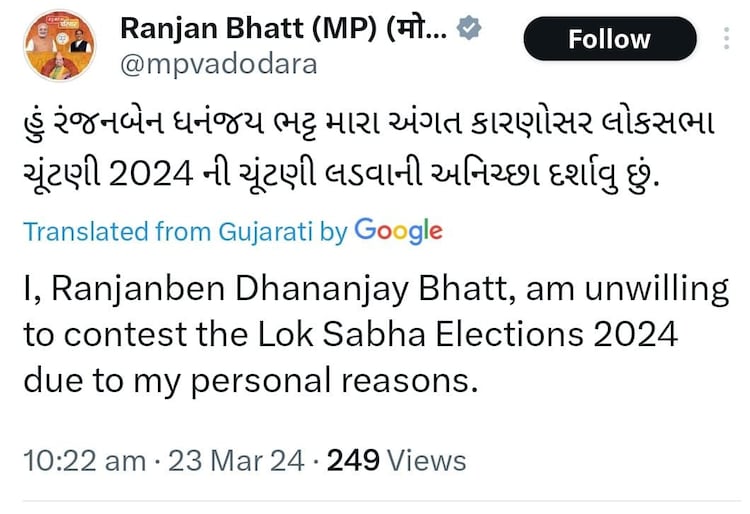
Task: Click the Follow button
Action: pyautogui.click(x=609, y=40)
